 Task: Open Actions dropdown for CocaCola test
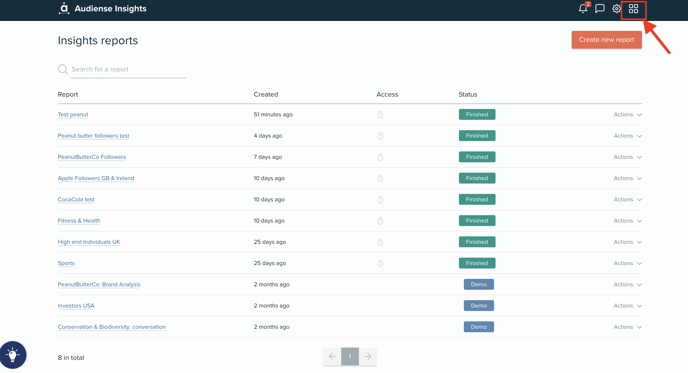pyautogui.click(x=627, y=199)
